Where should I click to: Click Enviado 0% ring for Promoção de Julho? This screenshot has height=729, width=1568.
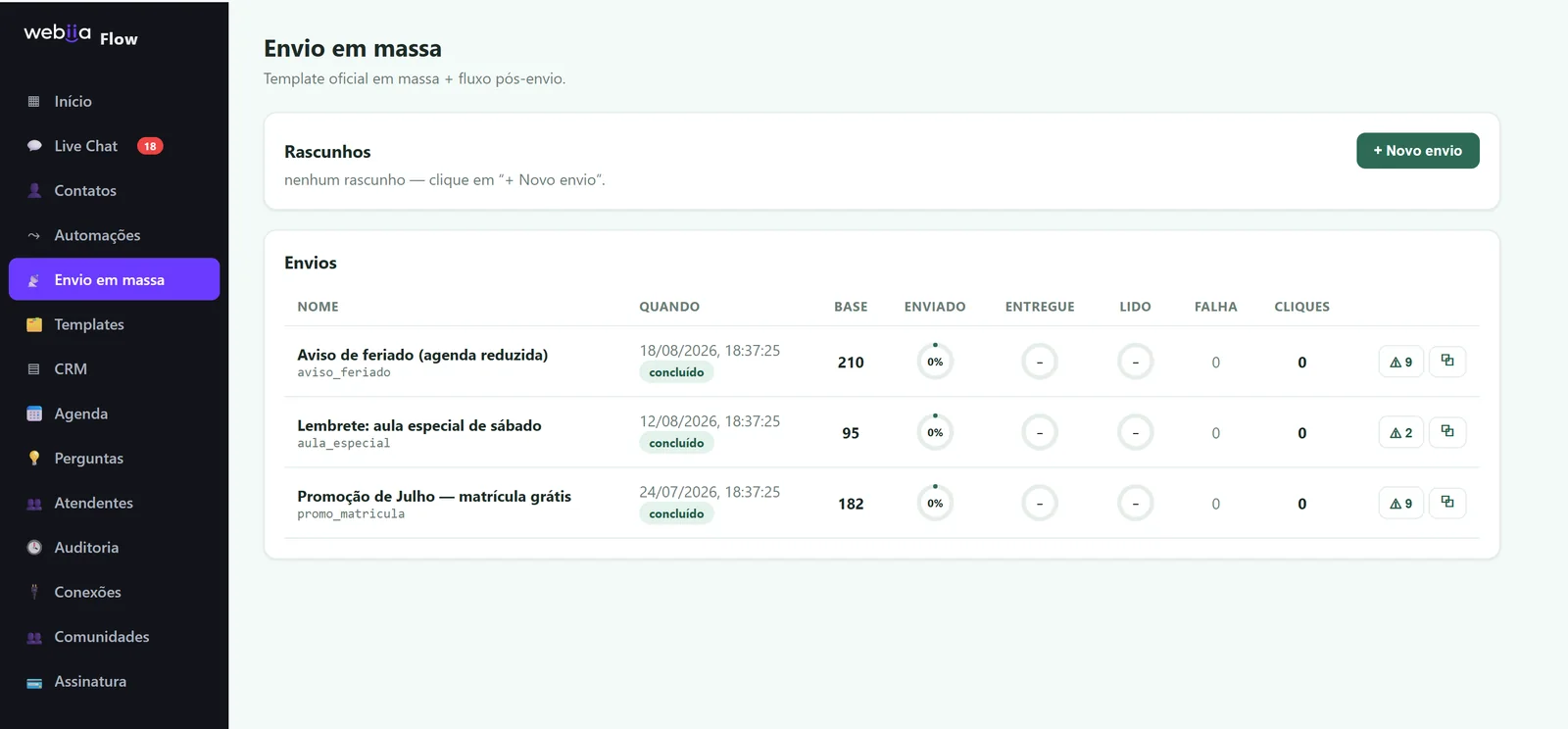[x=935, y=503]
